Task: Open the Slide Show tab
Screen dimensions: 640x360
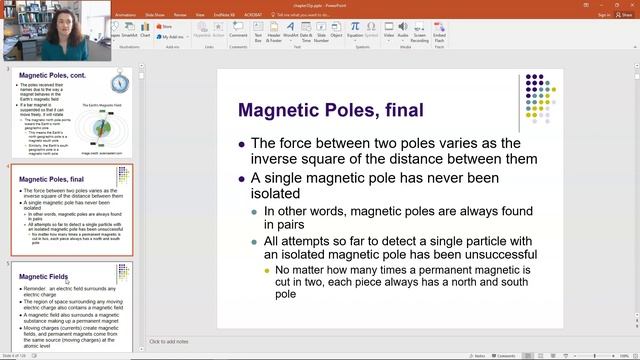Action: pos(155,15)
